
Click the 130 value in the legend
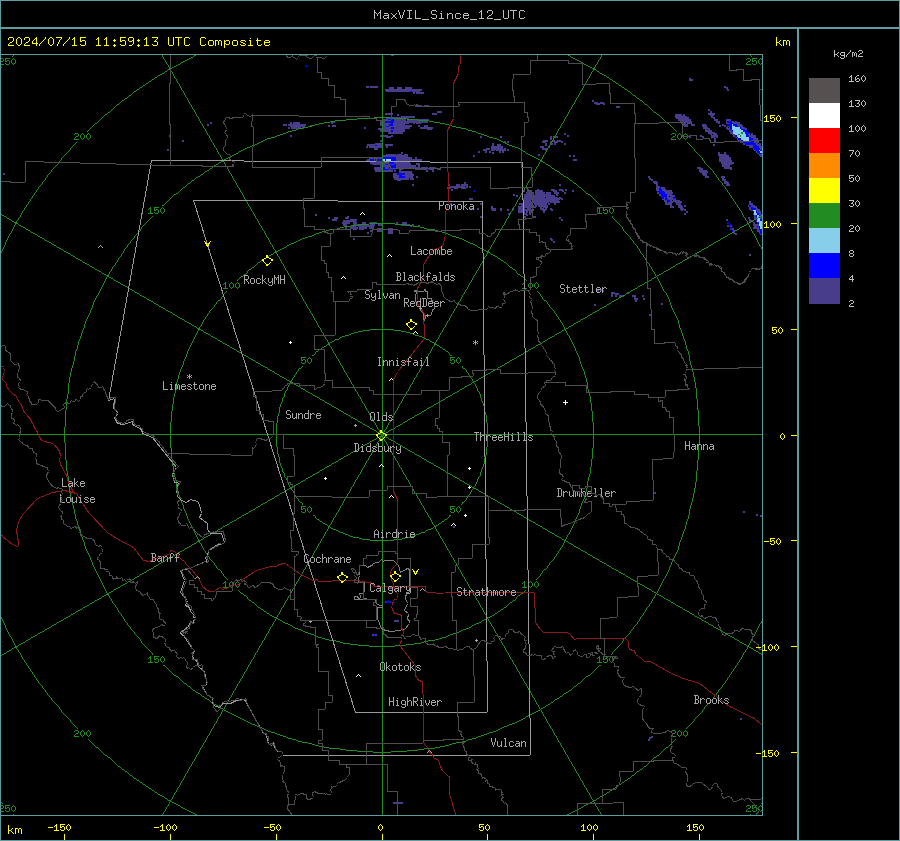pyautogui.click(x=857, y=104)
